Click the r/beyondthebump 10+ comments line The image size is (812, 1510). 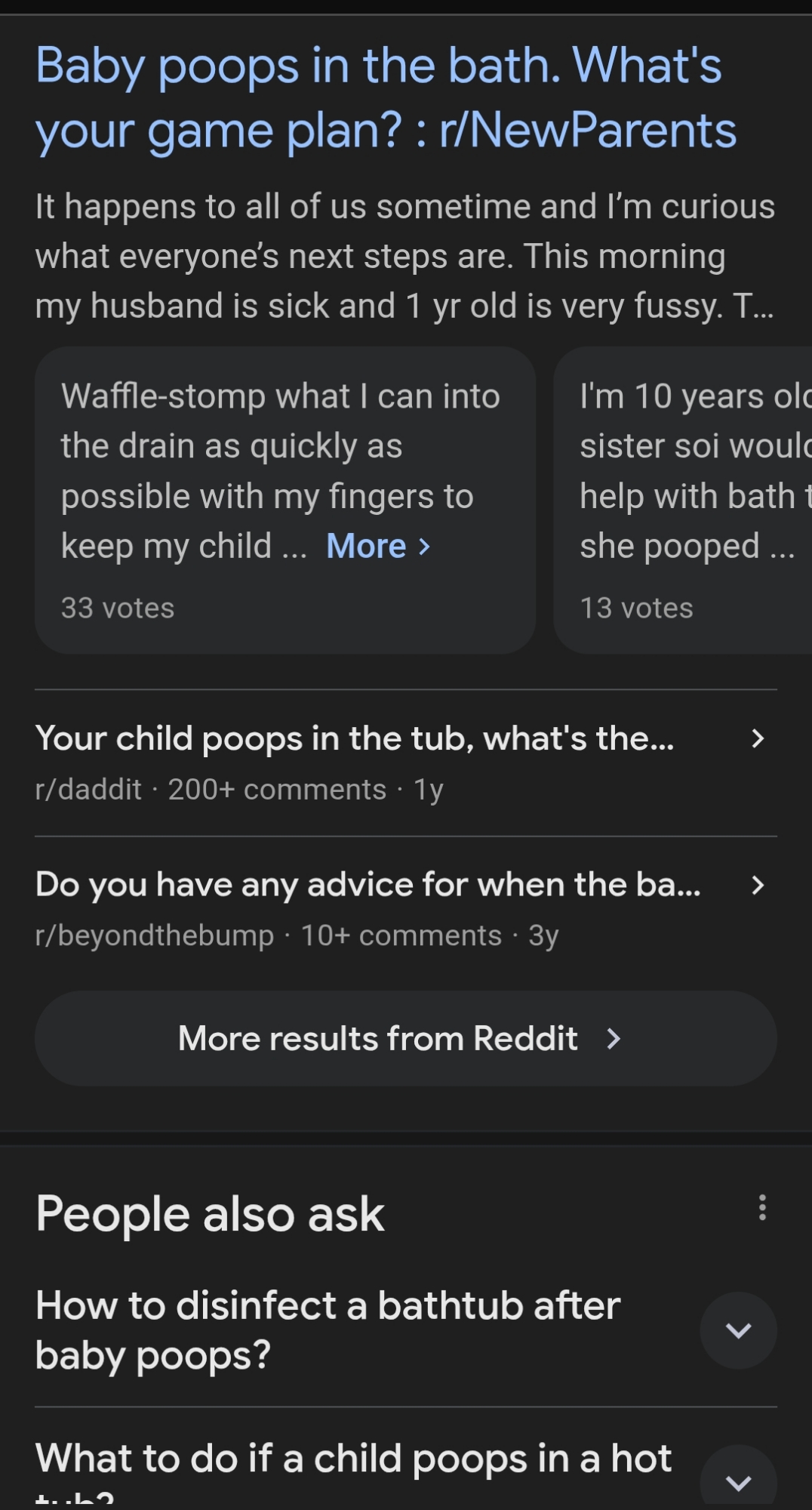click(297, 936)
